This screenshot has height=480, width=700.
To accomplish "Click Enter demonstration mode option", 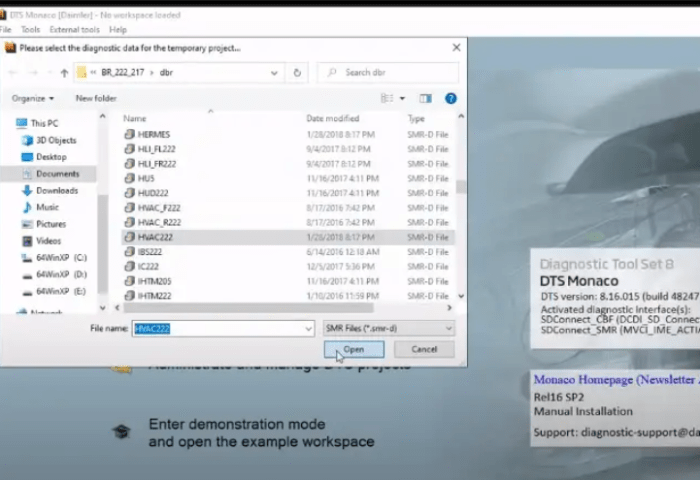I will pyautogui.click(x=262, y=433).
